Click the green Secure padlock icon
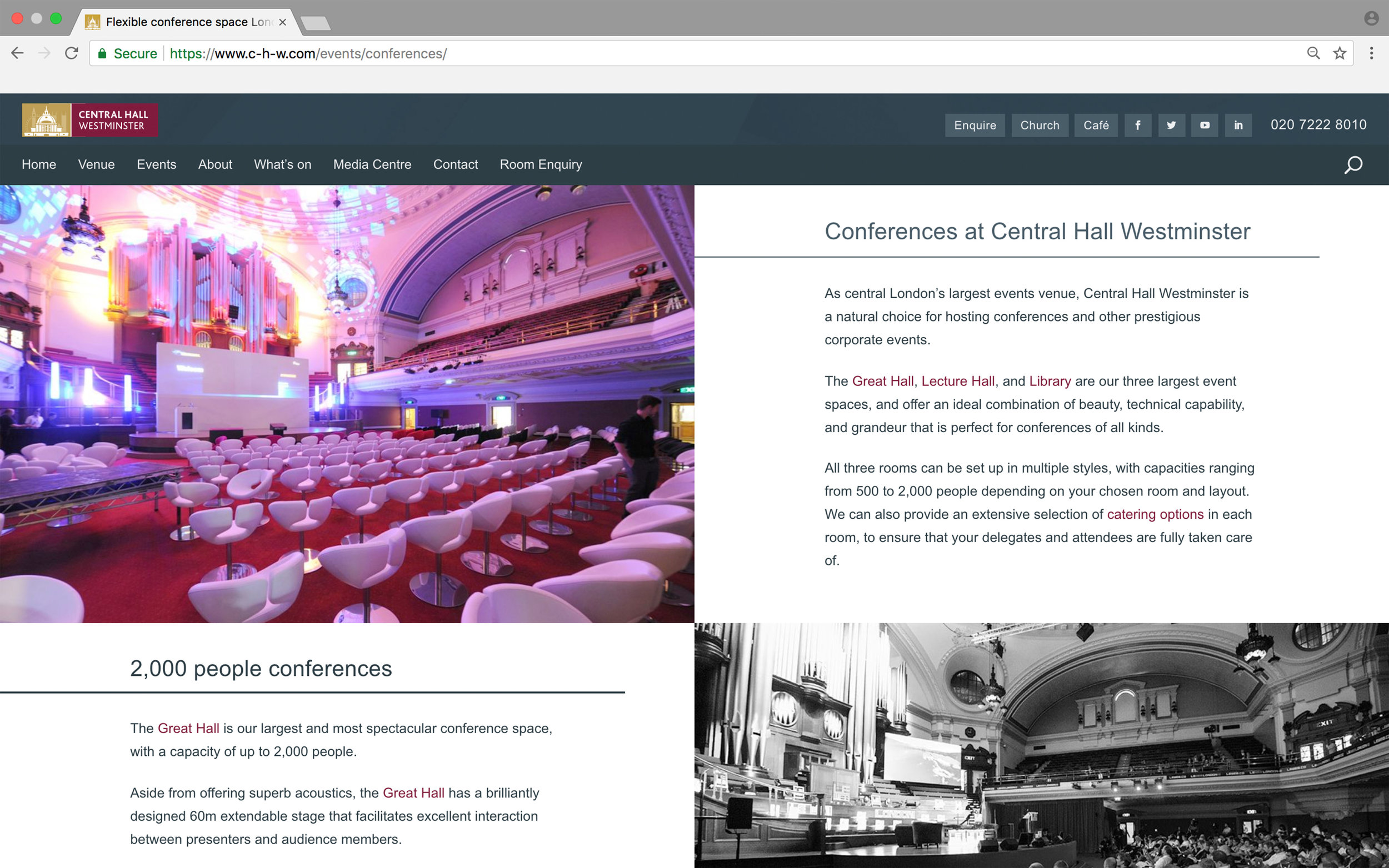 [x=102, y=53]
